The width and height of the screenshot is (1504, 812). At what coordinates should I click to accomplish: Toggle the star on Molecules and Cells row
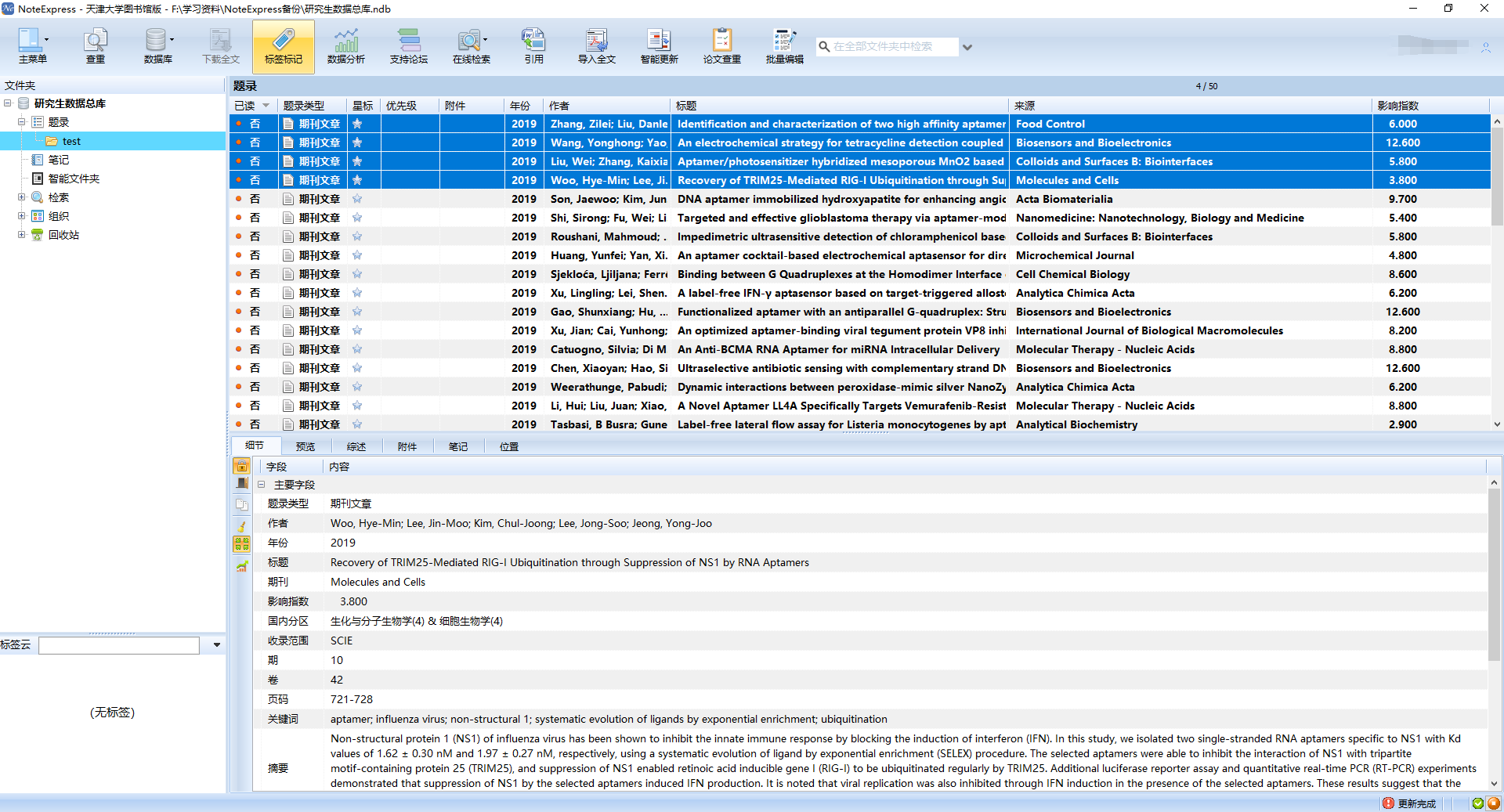pos(357,180)
